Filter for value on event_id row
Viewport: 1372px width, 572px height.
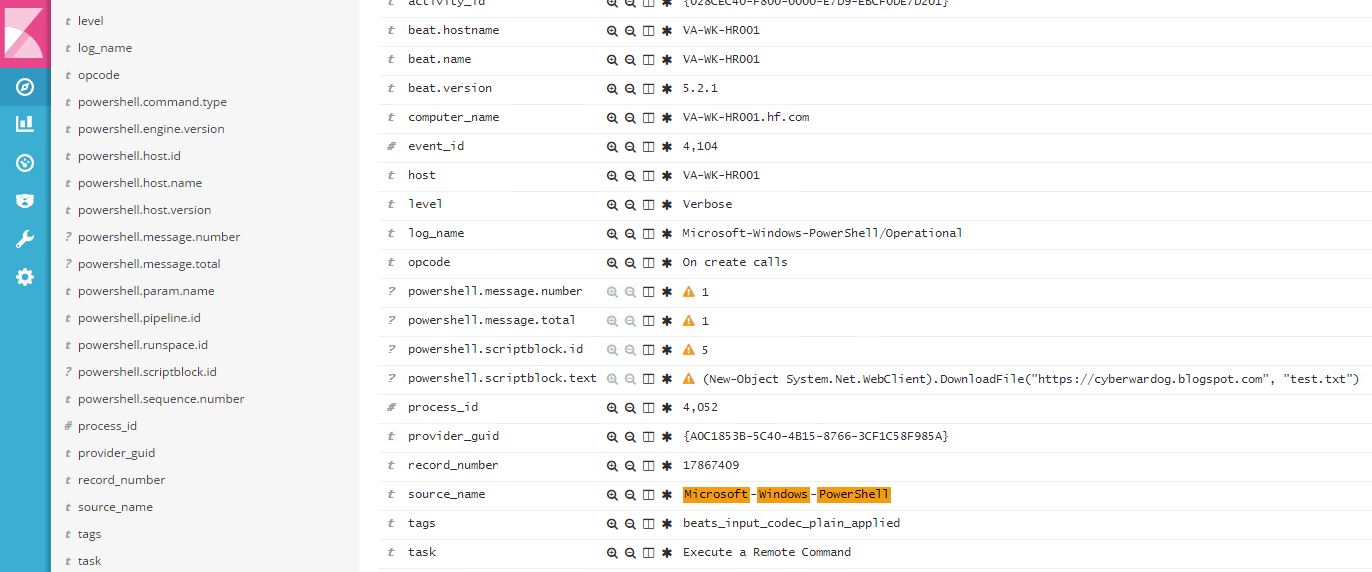tap(612, 146)
